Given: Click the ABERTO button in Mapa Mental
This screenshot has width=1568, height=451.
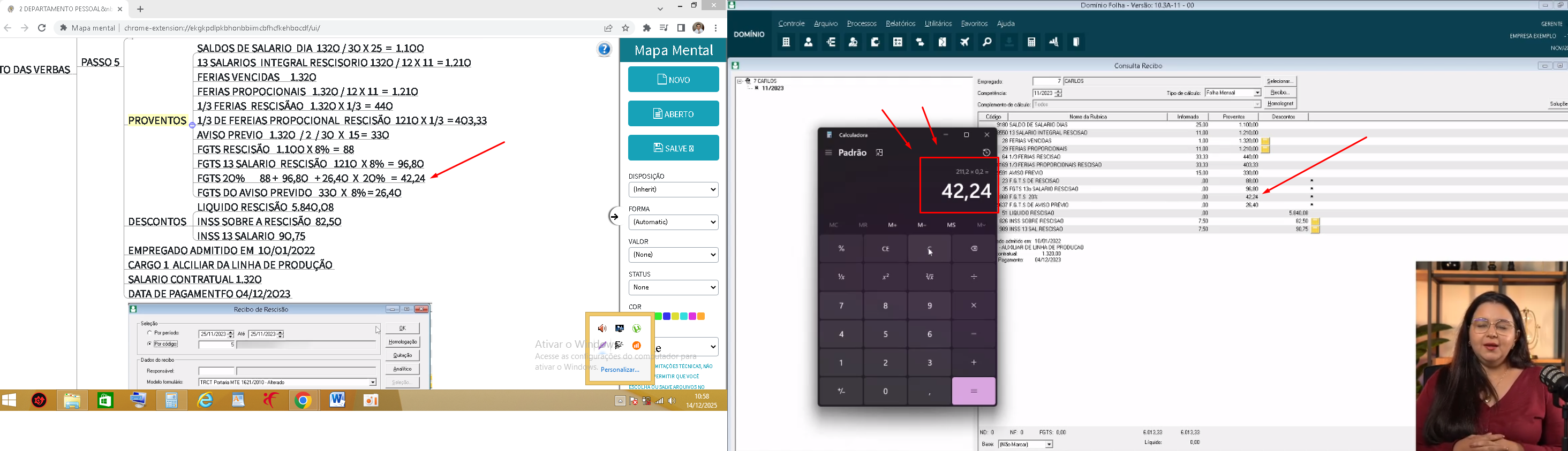Looking at the screenshot, I should [673, 113].
